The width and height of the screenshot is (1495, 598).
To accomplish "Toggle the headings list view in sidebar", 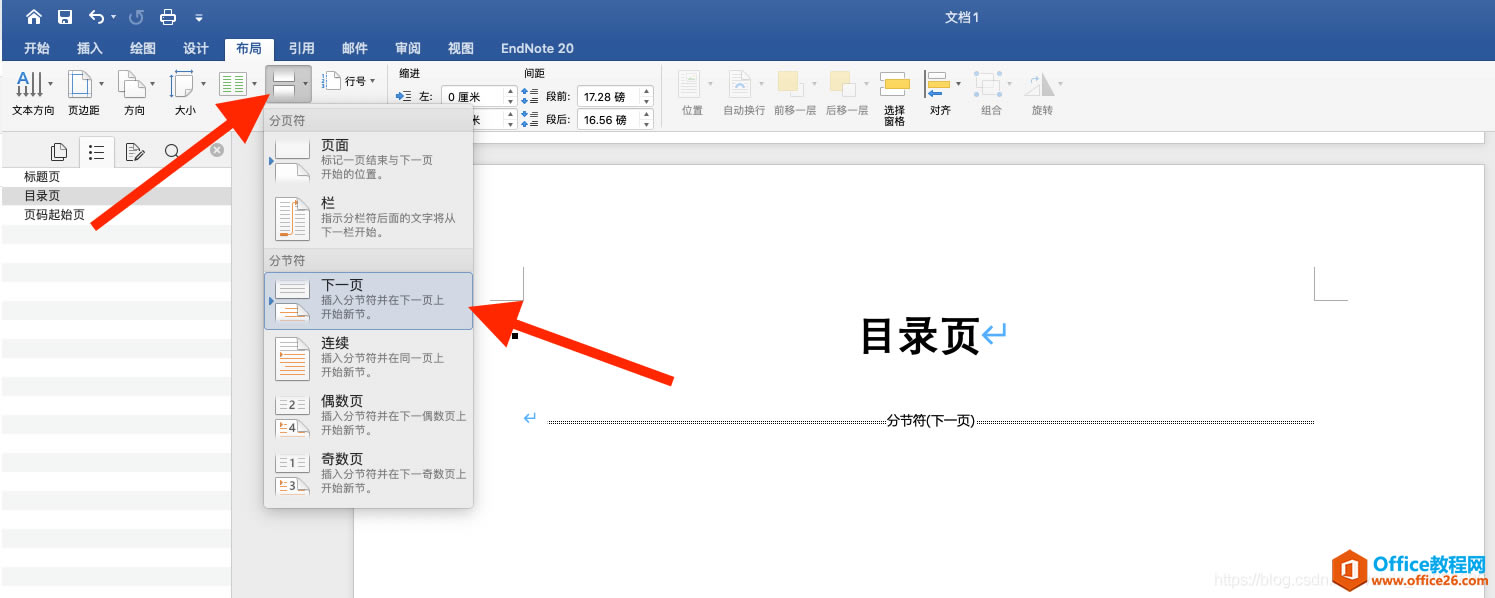I will coord(96,151).
